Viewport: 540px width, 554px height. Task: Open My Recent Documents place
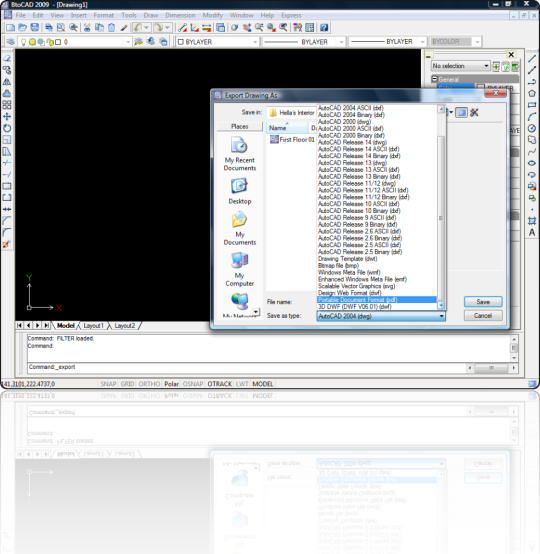tap(240, 155)
